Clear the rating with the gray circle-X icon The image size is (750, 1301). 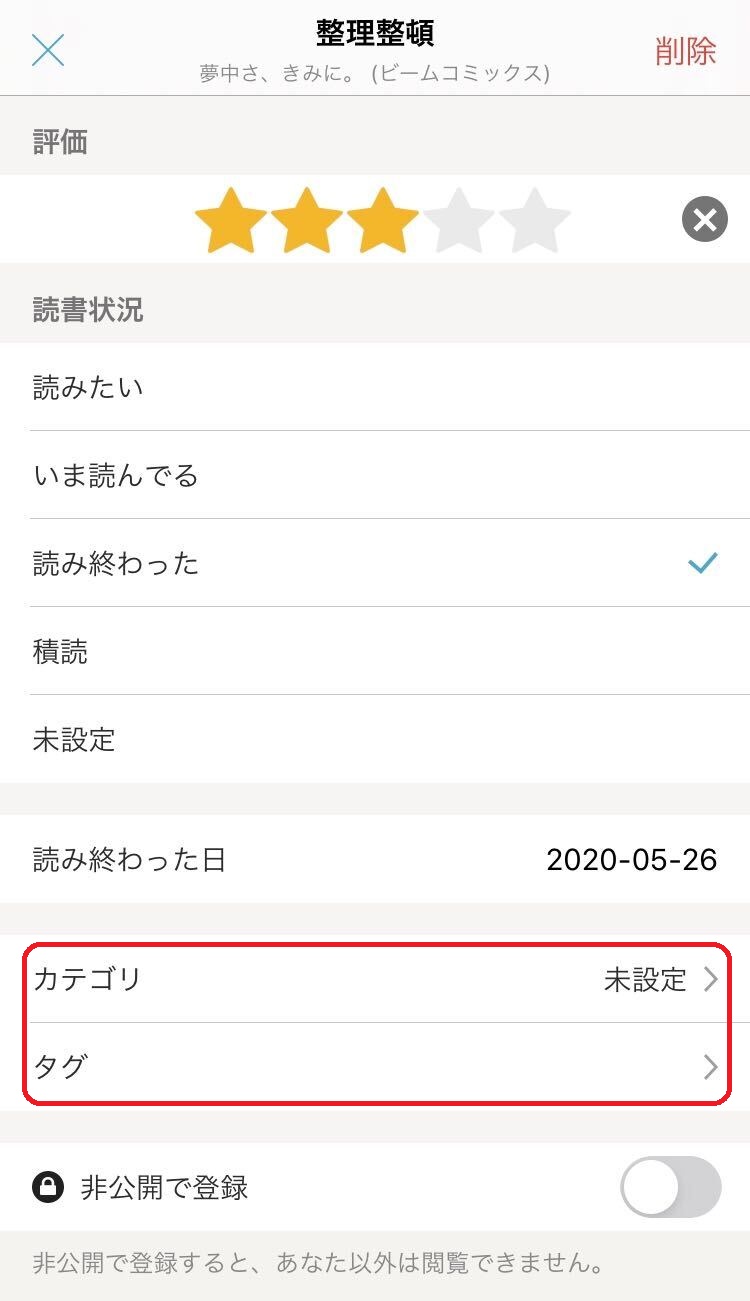(705, 219)
